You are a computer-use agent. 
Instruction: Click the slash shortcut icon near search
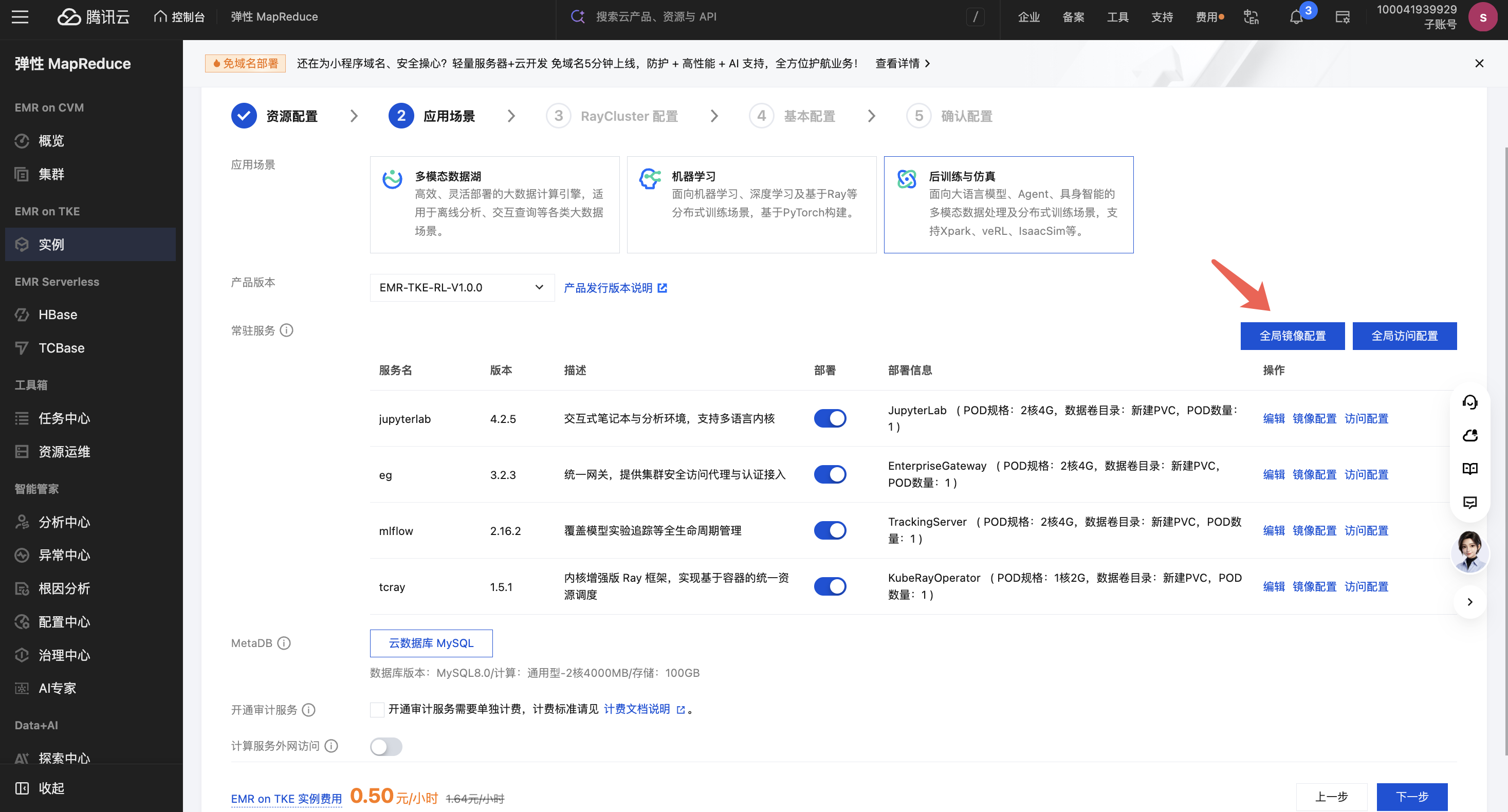(x=976, y=16)
